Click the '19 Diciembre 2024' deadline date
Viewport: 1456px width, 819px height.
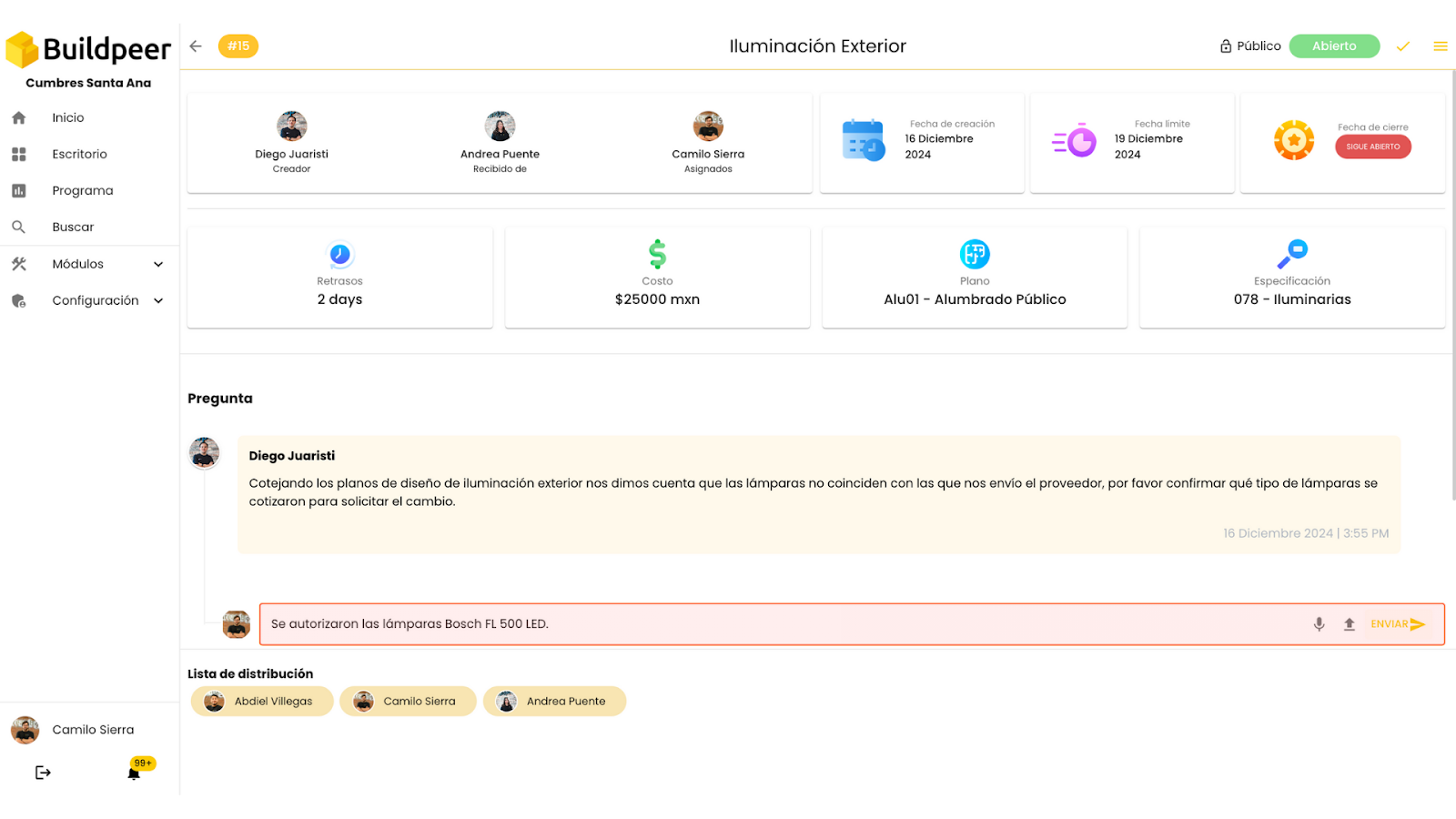pyautogui.click(x=1148, y=147)
